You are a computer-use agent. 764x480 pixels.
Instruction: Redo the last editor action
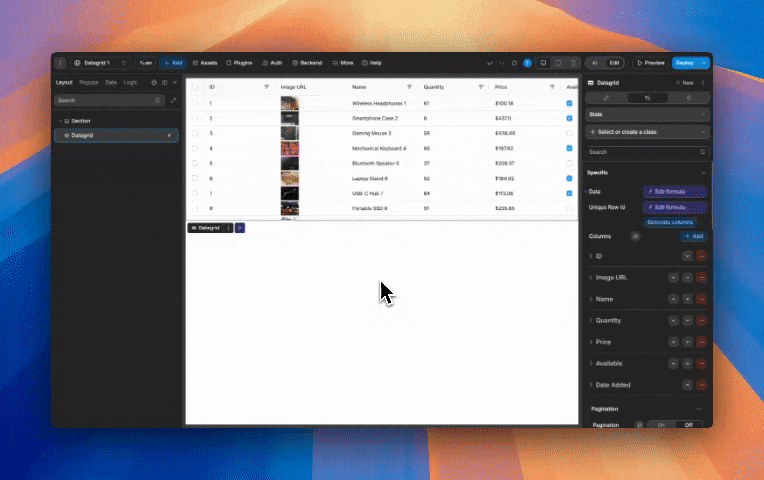(501, 63)
